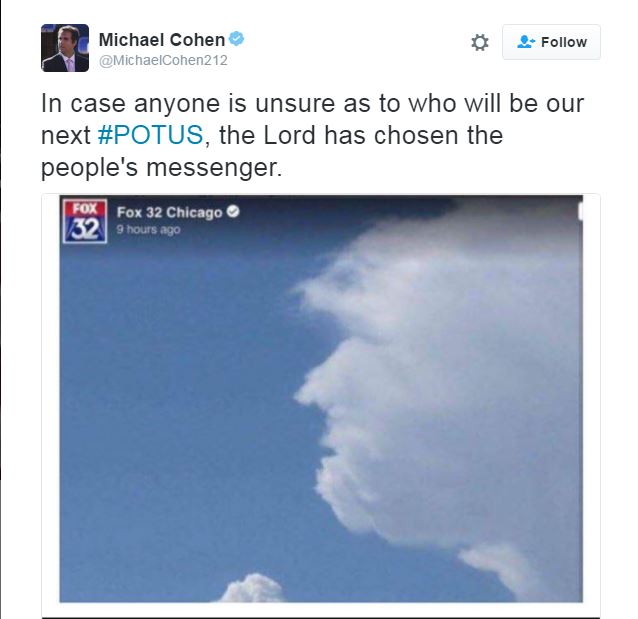
Task: Click the Follow button
Action: pyautogui.click(x=551, y=42)
